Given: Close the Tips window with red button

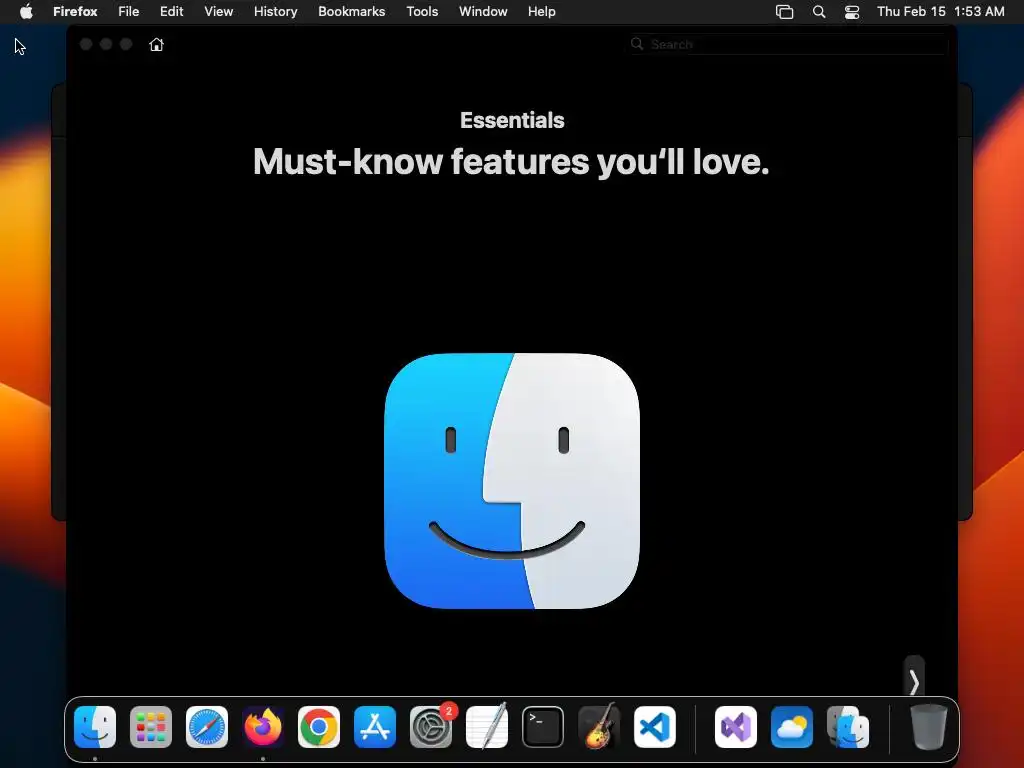Looking at the screenshot, I should [x=86, y=44].
